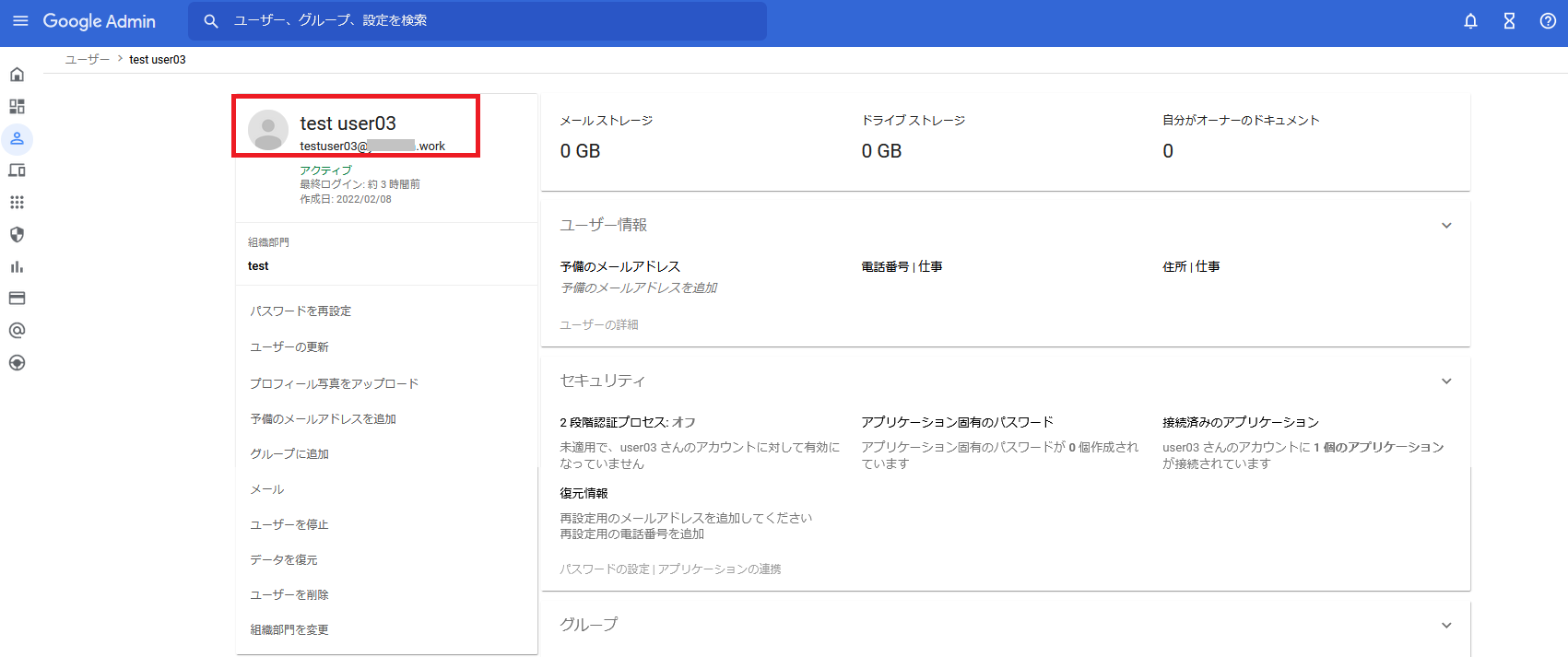The image size is (1568, 657).
Task: Select メール action in left panel
Action: (267, 490)
